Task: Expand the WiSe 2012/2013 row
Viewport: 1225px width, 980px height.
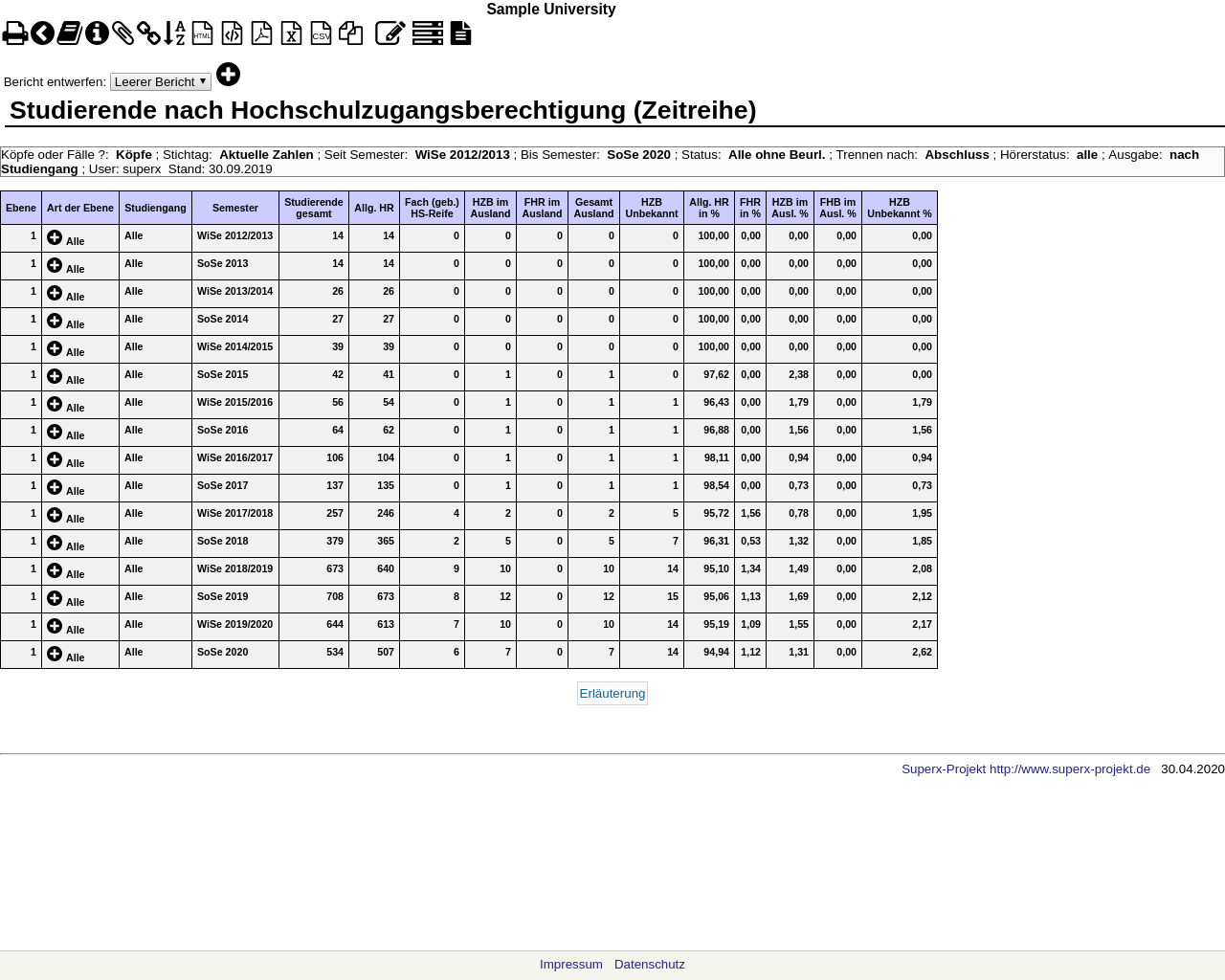Action: [x=55, y=237]
